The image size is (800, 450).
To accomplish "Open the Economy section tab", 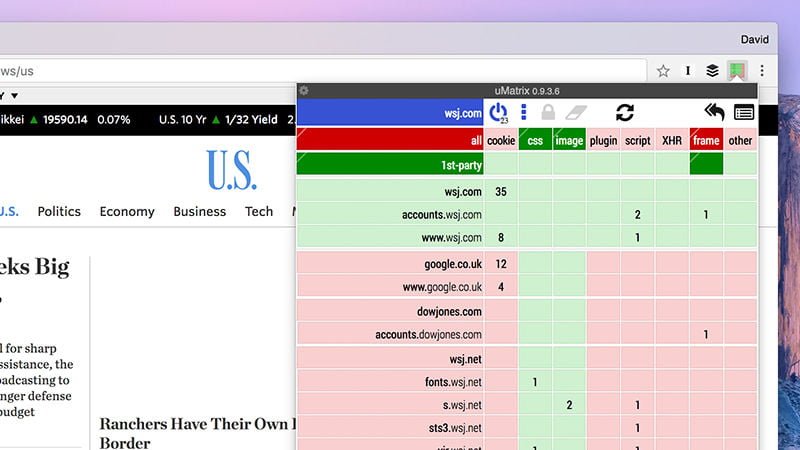I will tap(127, 212).
